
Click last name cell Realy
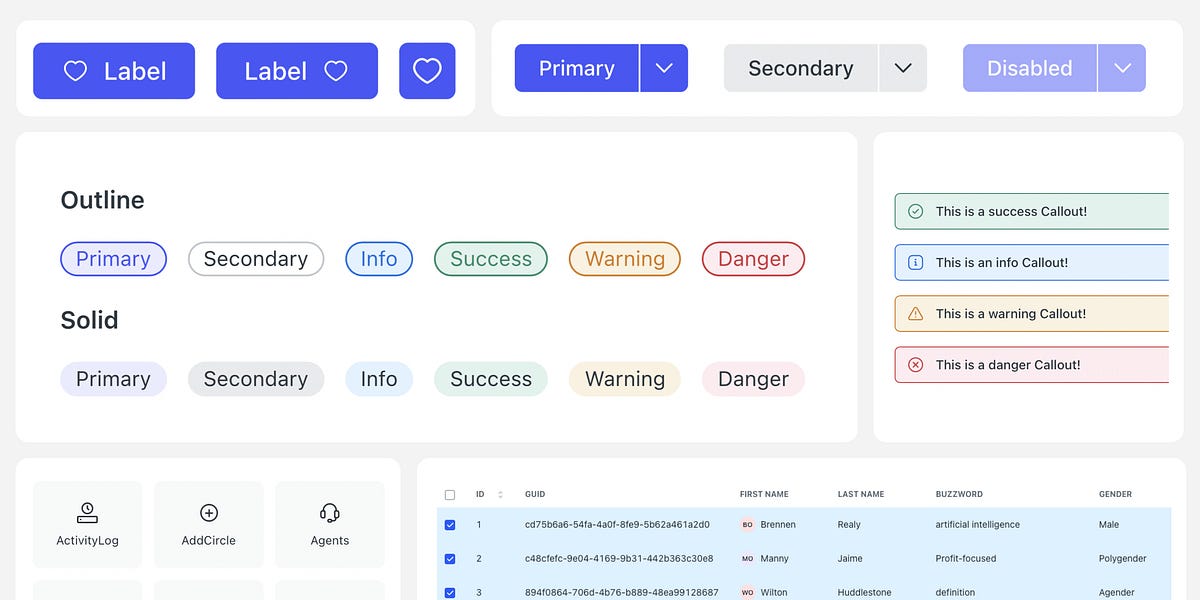[849, 525]
